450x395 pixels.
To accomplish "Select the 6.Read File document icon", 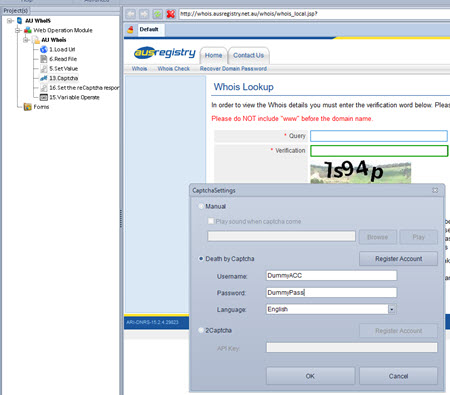I will 44,59.
